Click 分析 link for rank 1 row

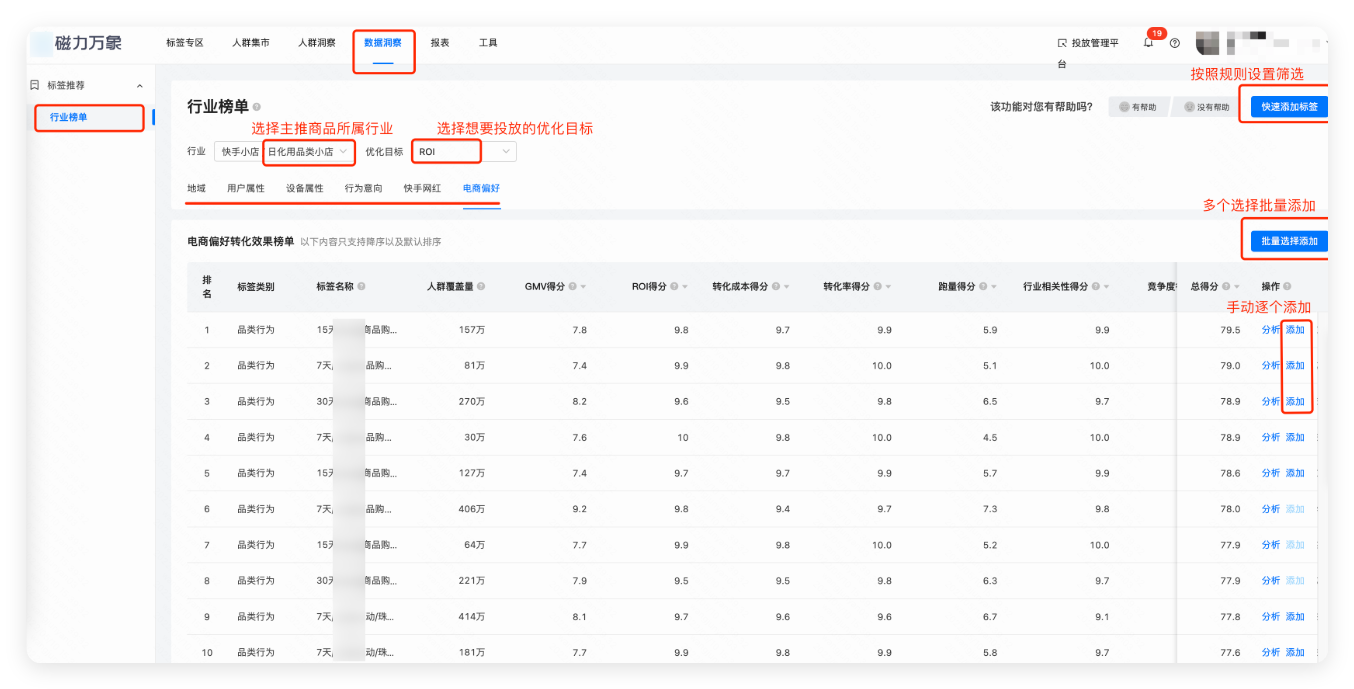point(1270,330)
